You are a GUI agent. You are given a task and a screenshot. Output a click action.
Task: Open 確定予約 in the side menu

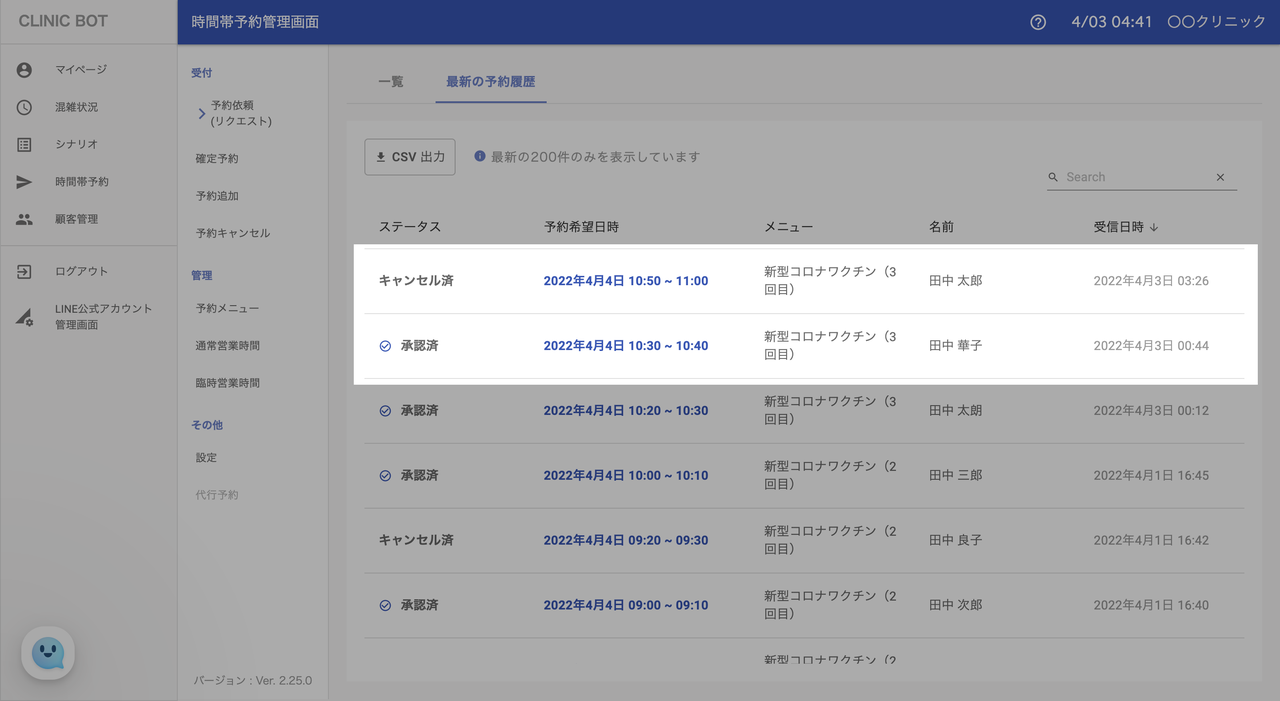click(217, 159)
